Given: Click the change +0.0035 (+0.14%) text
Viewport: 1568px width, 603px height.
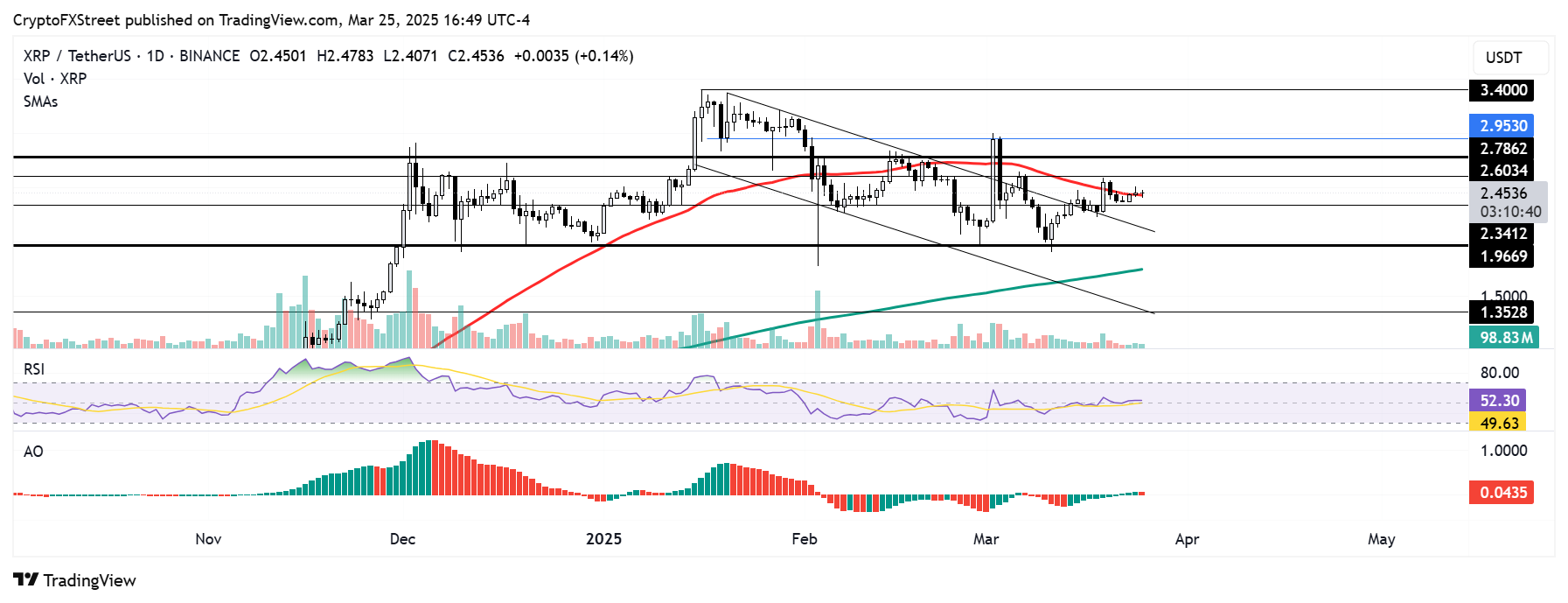Looking at the screenshot, I should 574,56.
